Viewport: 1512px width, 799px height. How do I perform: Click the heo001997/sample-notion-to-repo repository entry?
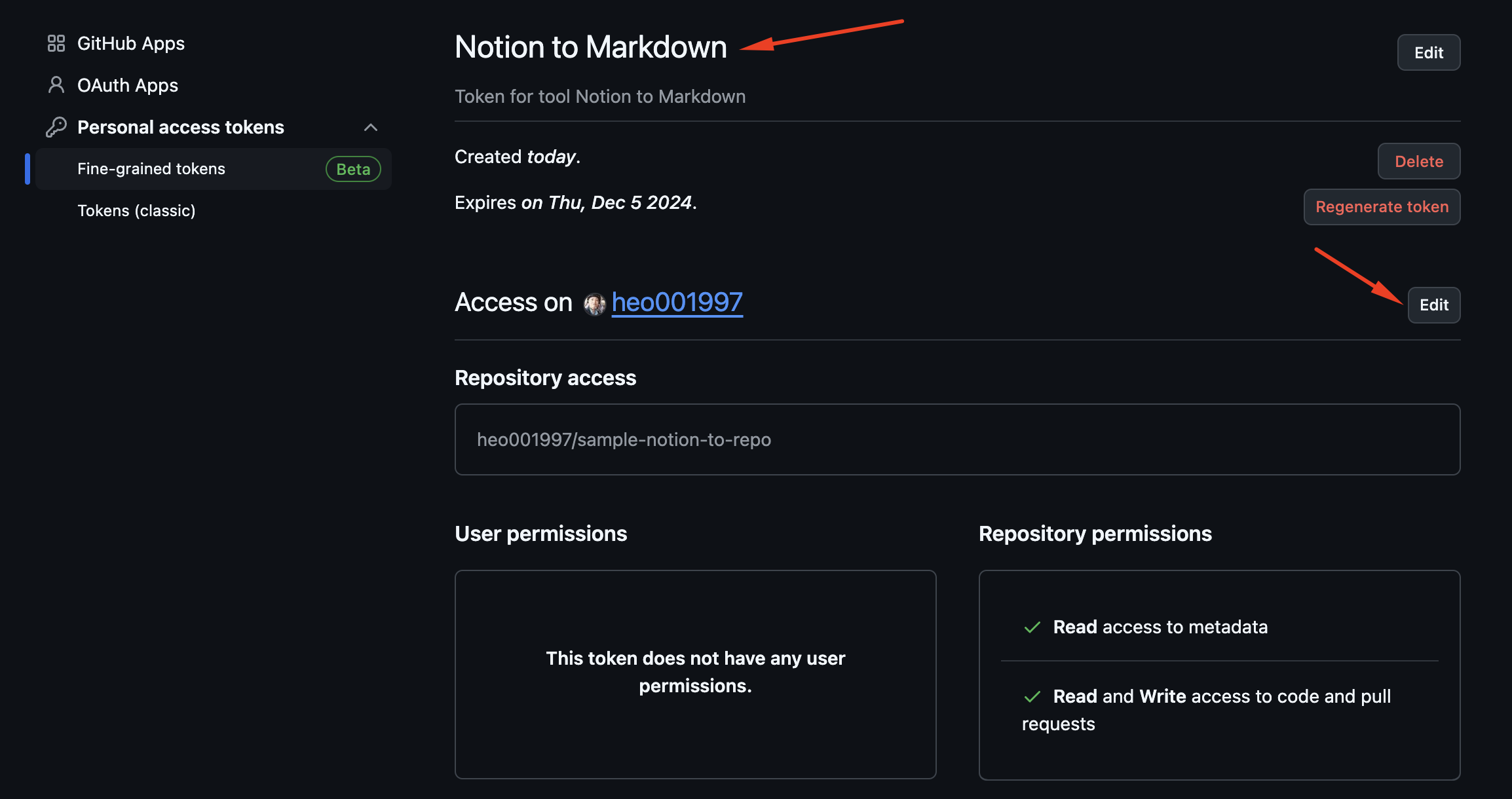click(x=624, y=439)
